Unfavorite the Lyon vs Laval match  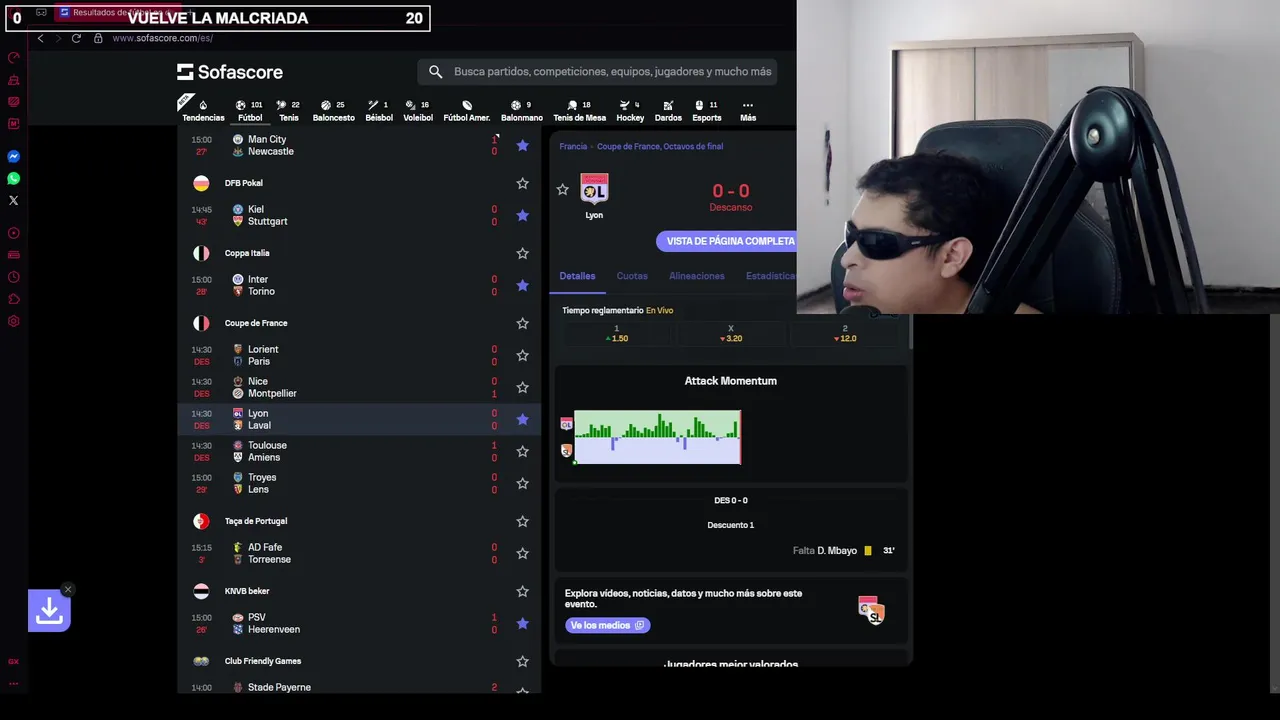click(x=522, y=419)
